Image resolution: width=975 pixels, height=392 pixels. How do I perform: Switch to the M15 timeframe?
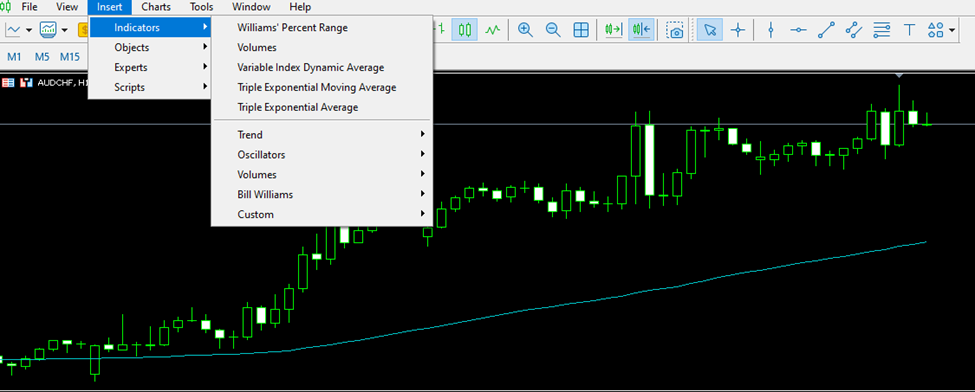click(x=70, y=57)
